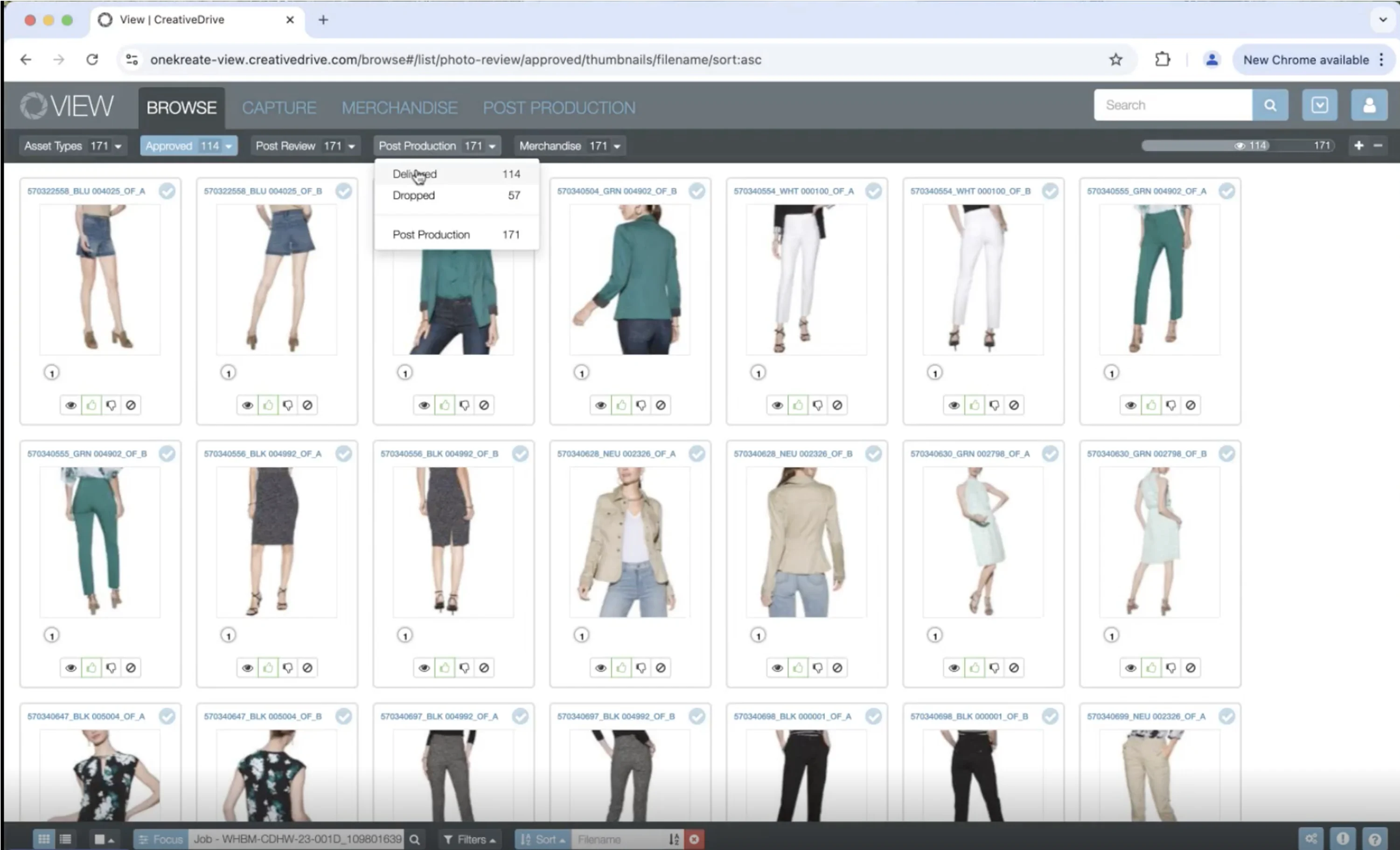Toggle the checkmark on 570322558_BLU 004025_OF_B

(344, 191)
